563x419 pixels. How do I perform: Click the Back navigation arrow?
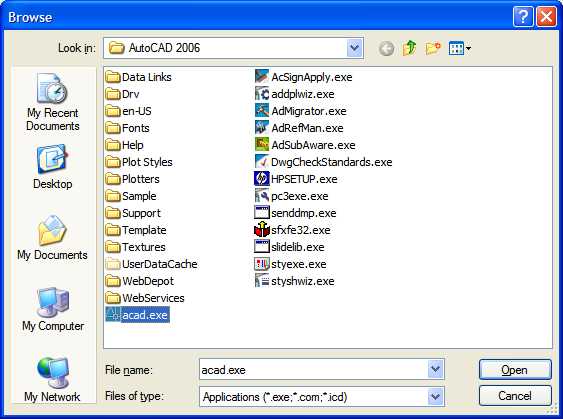click(386, 48)
